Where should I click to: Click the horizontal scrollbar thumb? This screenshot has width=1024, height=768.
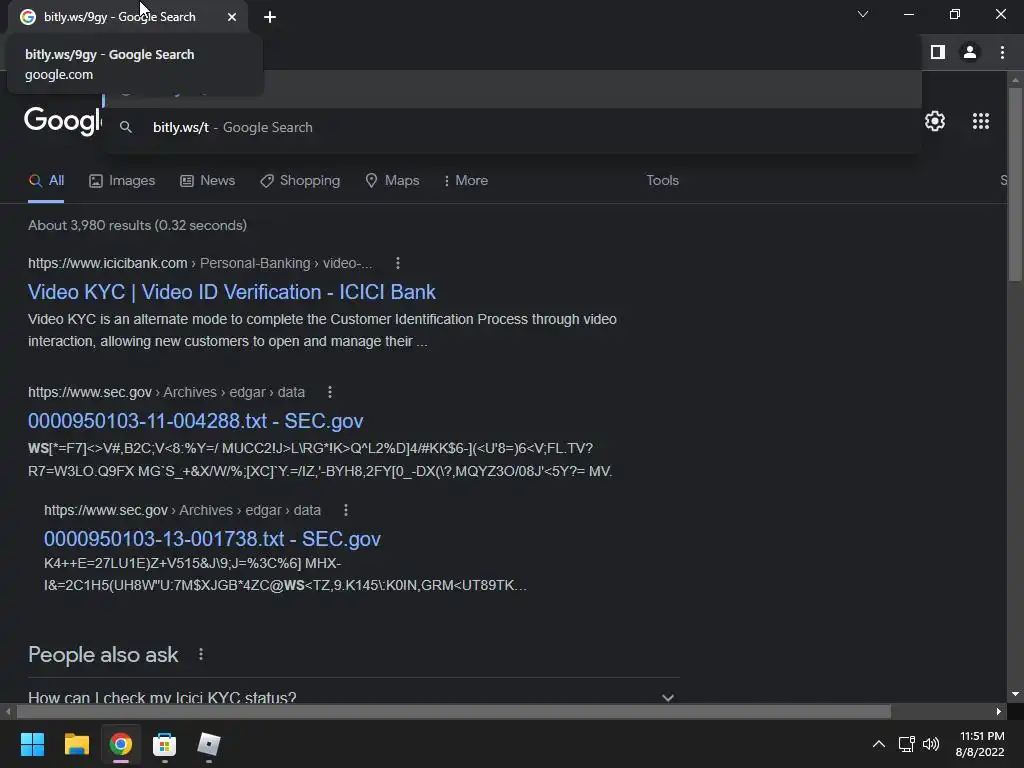(453, 711)
